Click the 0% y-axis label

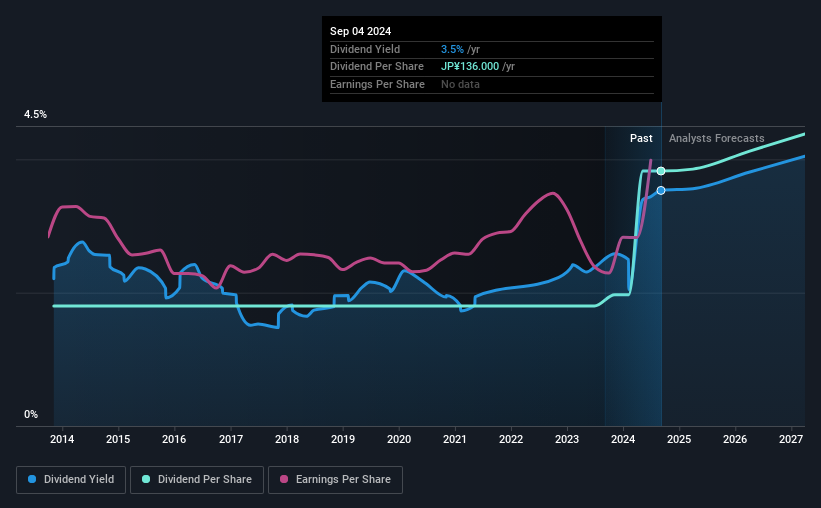click(x=31, y=414)
